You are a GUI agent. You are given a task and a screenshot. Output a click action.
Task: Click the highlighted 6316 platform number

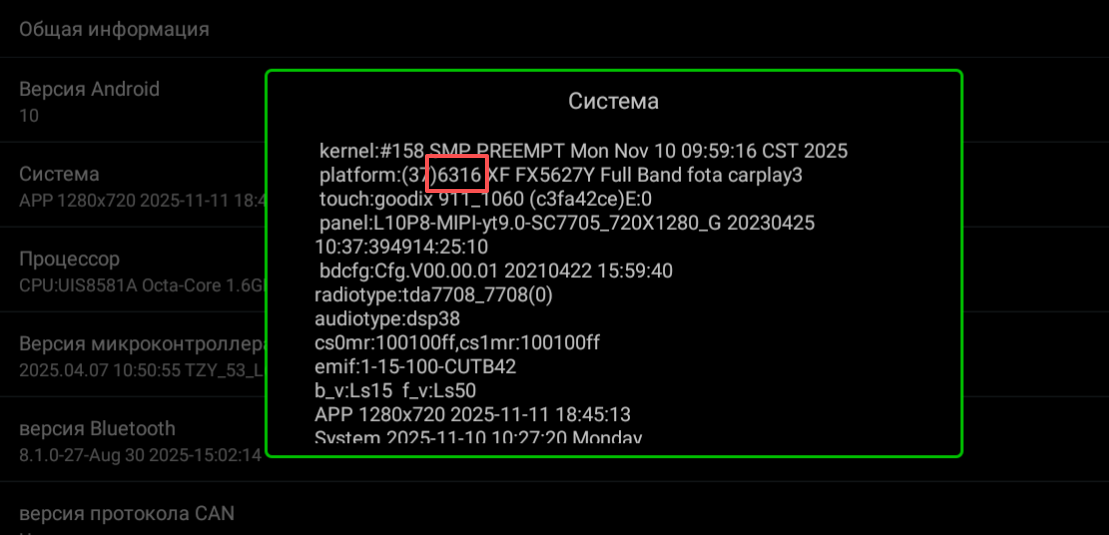point(457,174)
